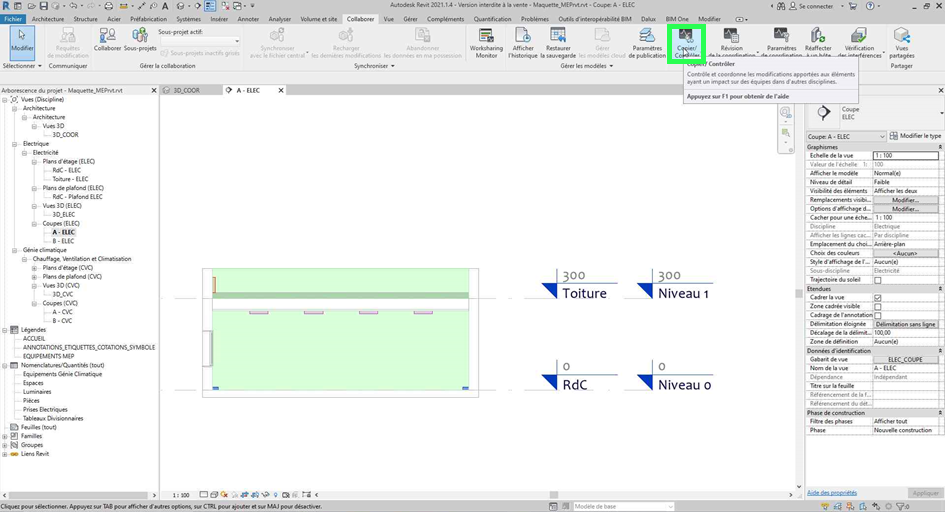Select B - ELEC section in project browser

(x=63, y=241)
